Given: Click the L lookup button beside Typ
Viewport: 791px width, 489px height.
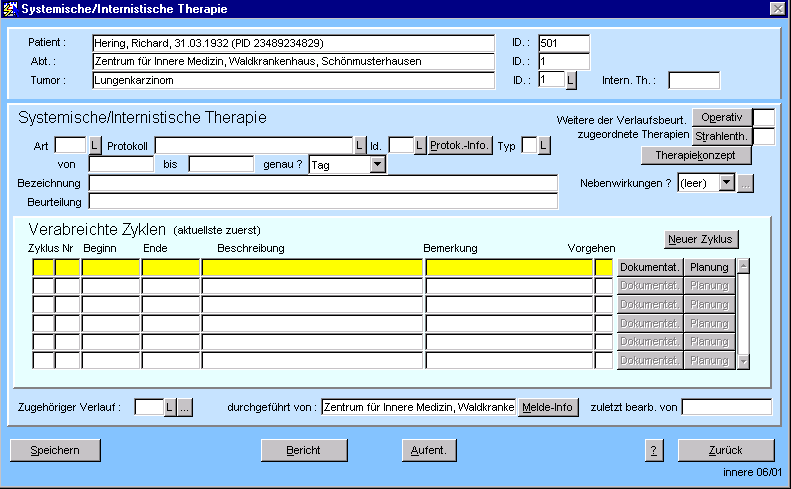Looking at the screenshot, I should pyautogui.click(x=544, y=146).
